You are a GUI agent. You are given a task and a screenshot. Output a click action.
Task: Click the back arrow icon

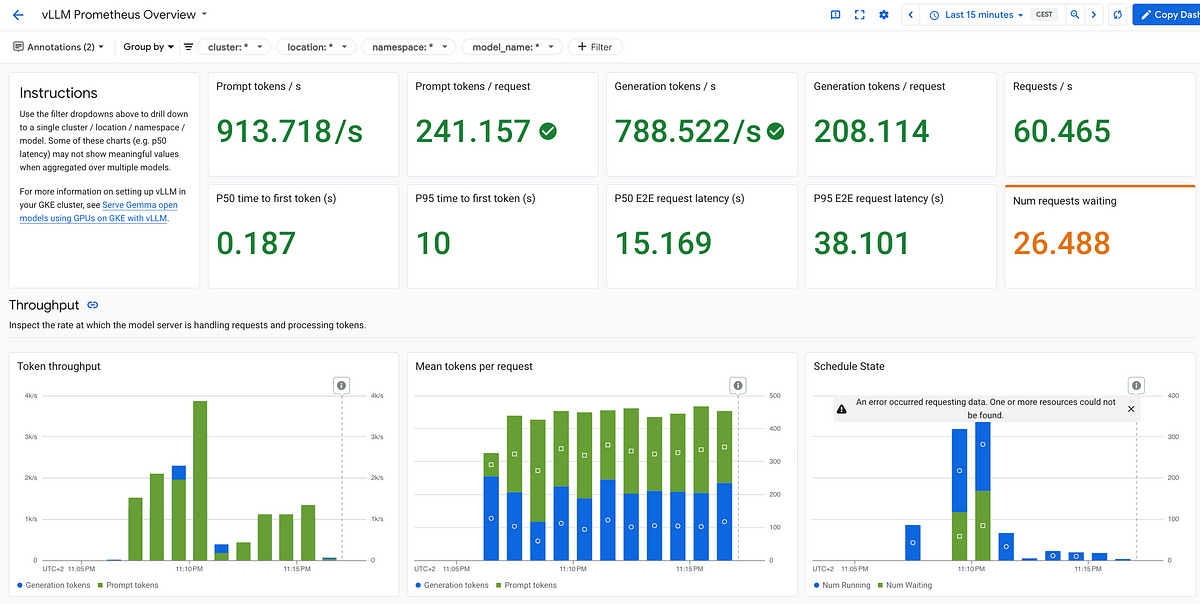click(18, 15)
